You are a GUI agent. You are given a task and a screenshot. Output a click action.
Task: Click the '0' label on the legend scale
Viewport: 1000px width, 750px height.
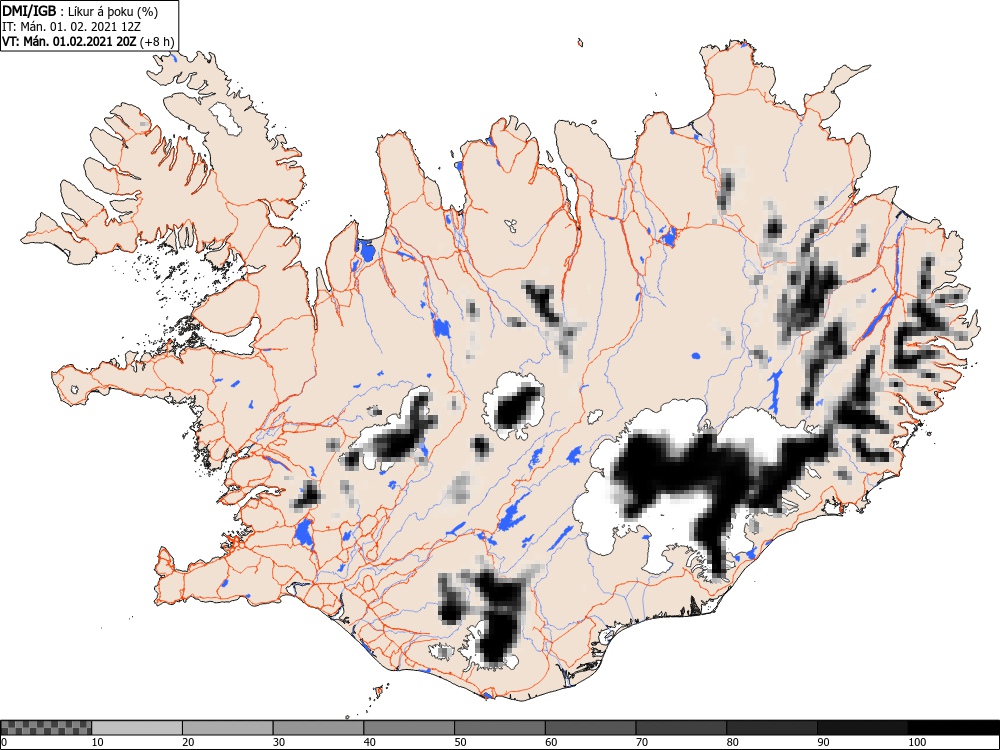click(4, 742)
